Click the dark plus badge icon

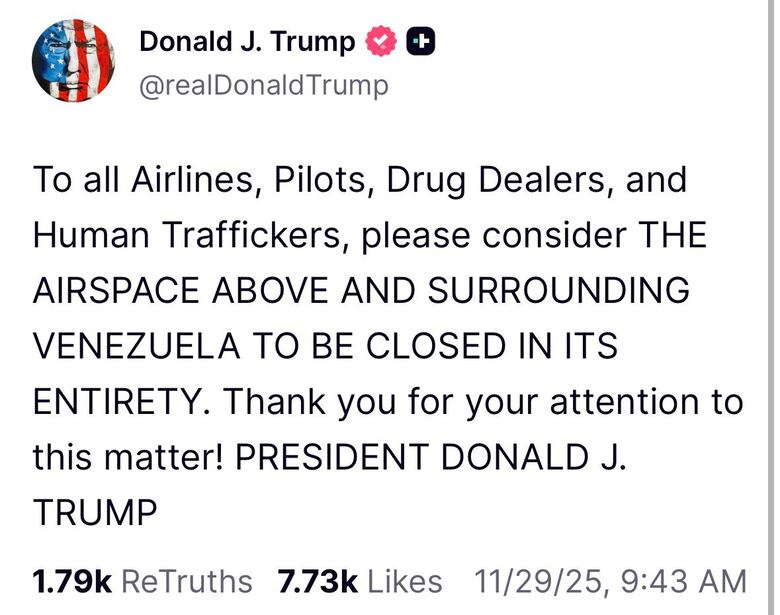point(421,42)
